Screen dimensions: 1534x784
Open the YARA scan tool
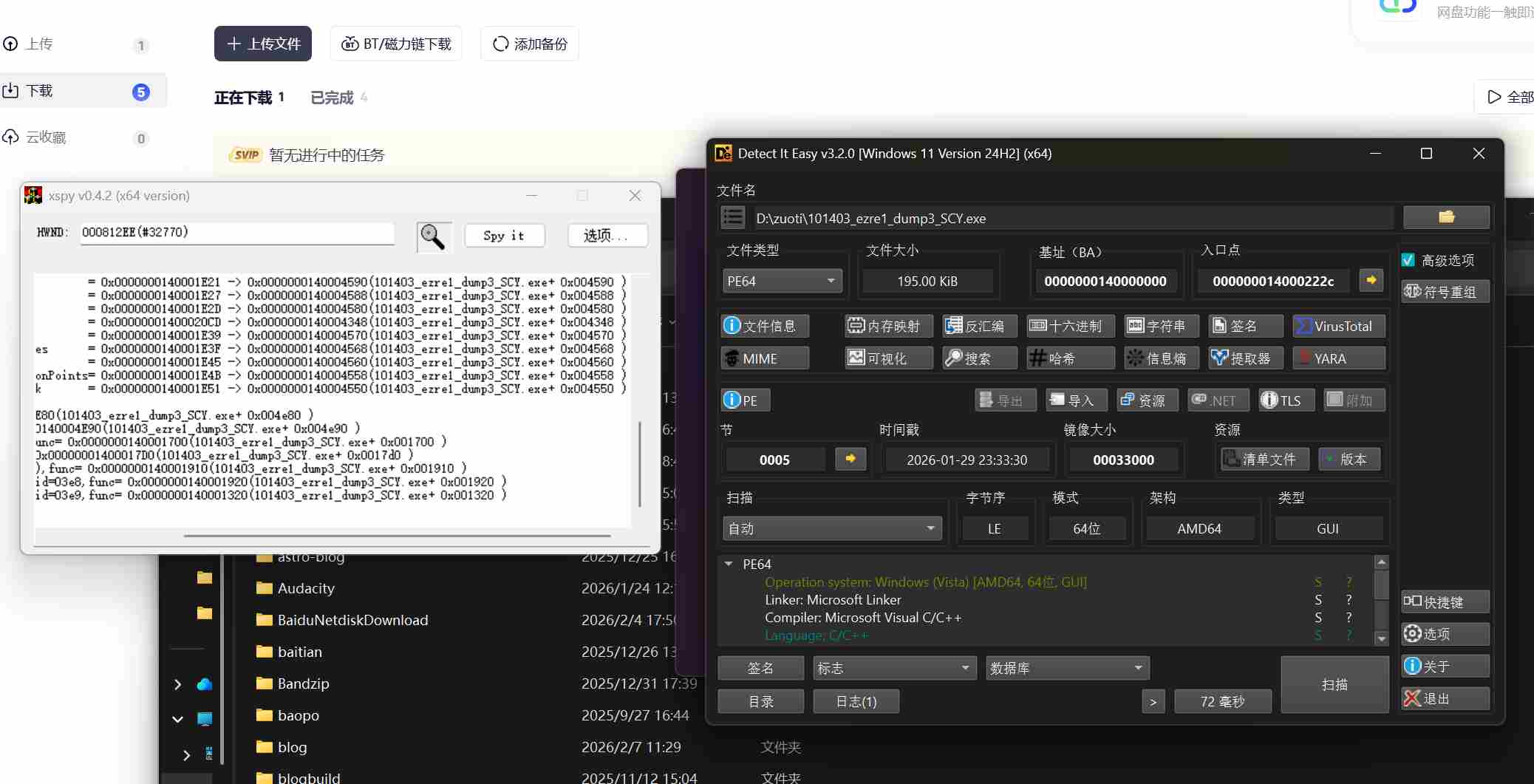[x=1339, y=358]
